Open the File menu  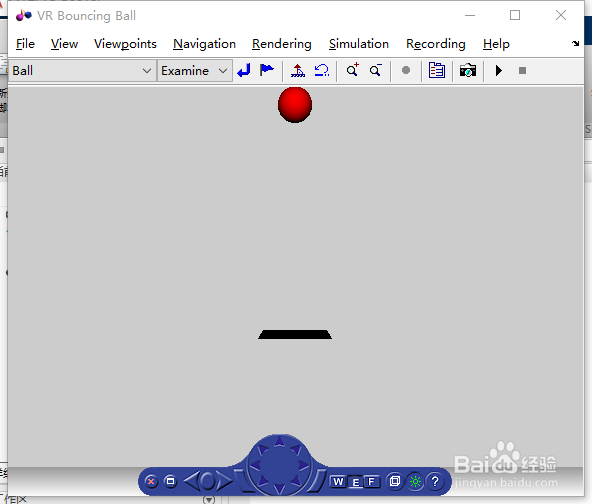(x=25, y=44)
